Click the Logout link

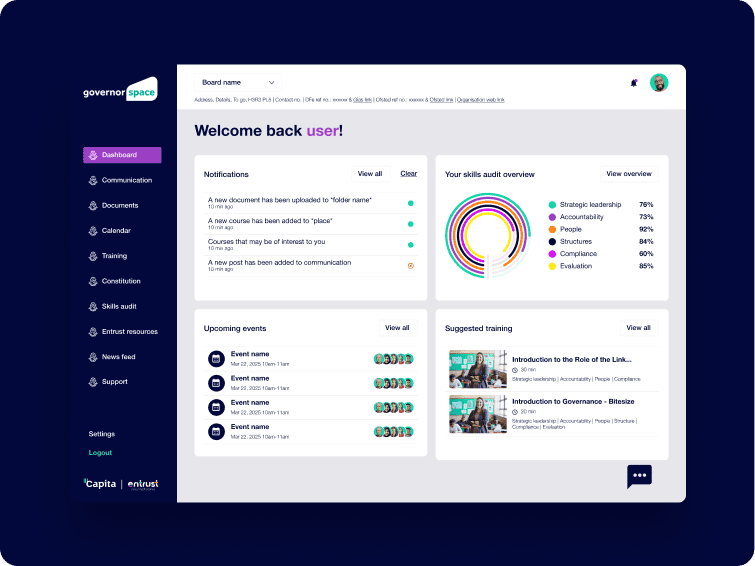(x=100, y=453)
